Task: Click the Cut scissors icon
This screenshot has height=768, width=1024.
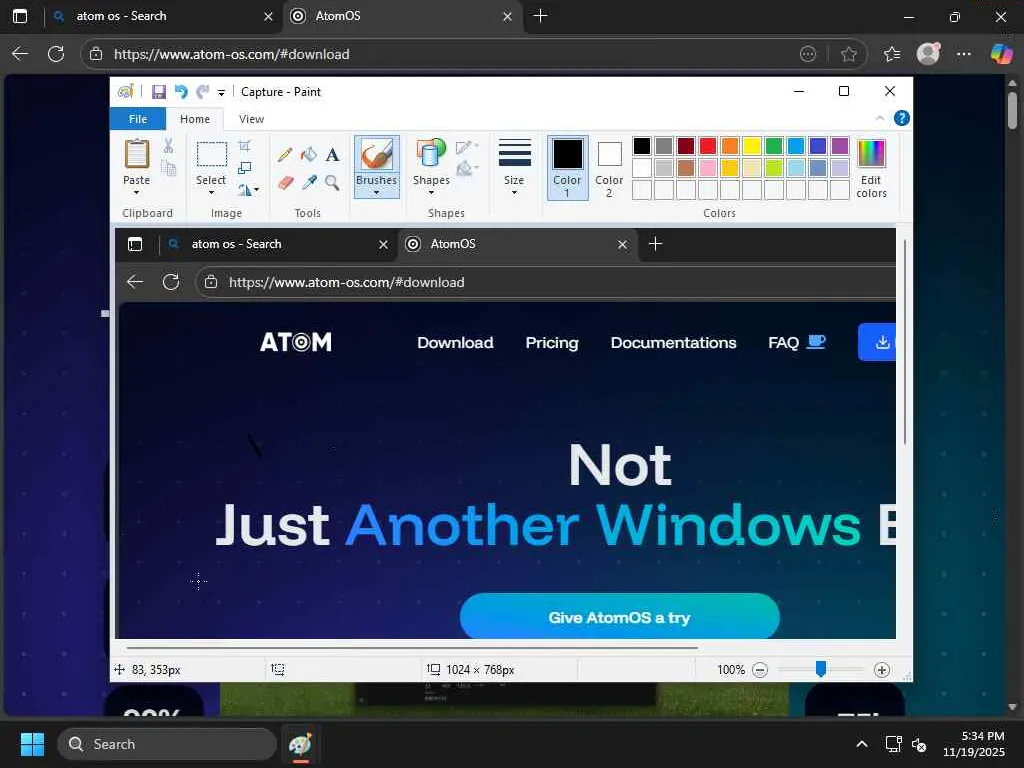Action: 168,146
